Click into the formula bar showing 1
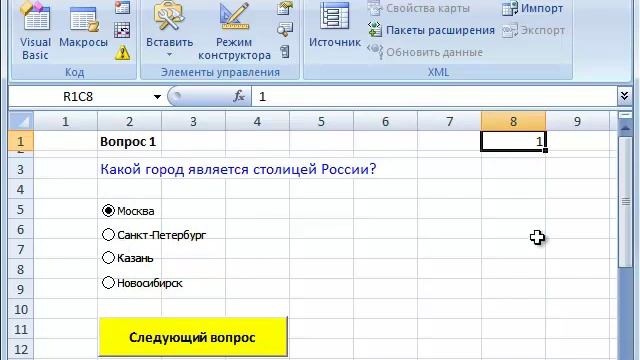Image resolution: width=640 pixels, height=360 pixels. (x=434, y=97)
